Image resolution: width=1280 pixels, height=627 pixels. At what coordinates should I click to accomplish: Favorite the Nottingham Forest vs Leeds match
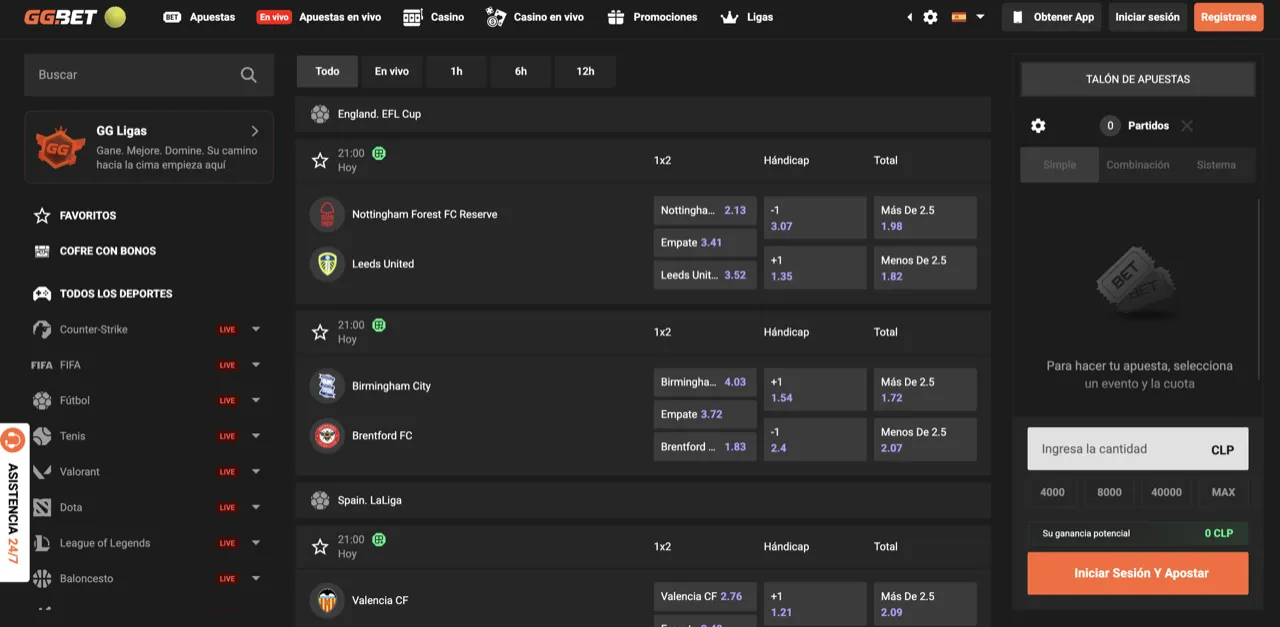click(320, 160)
